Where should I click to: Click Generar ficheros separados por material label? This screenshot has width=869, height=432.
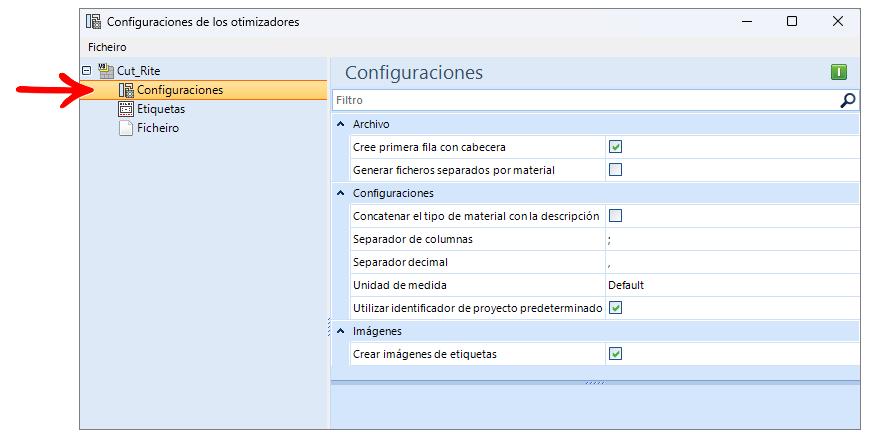pos(454,170)
